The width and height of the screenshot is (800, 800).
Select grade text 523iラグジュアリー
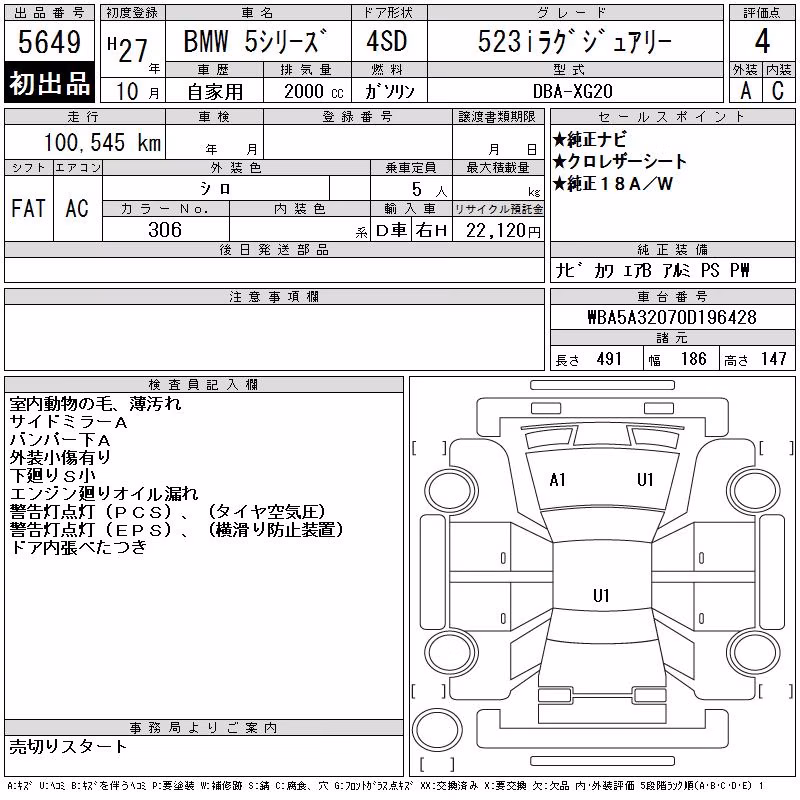[x=574, y=42]
